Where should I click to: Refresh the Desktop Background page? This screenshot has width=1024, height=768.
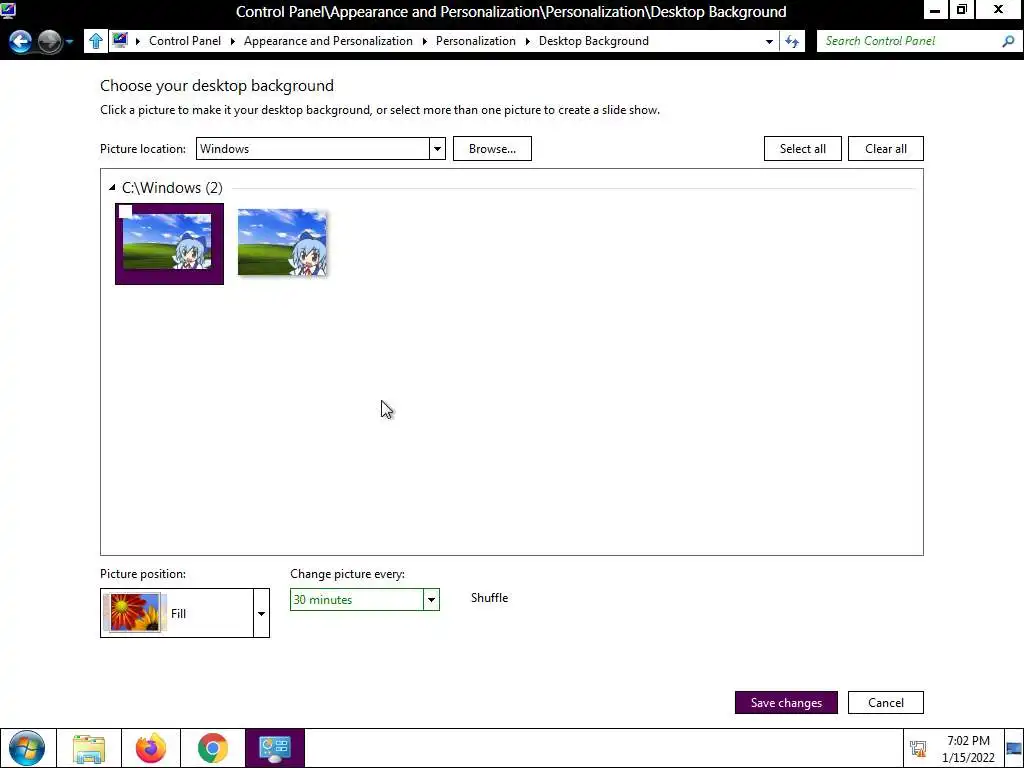[792, 41]
